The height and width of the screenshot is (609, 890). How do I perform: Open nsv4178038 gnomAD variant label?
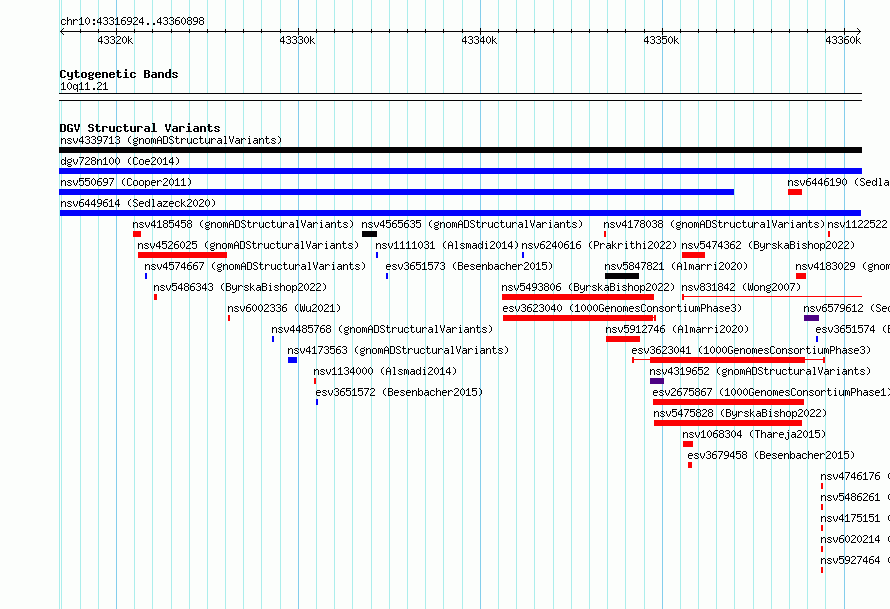pos(714,224)
